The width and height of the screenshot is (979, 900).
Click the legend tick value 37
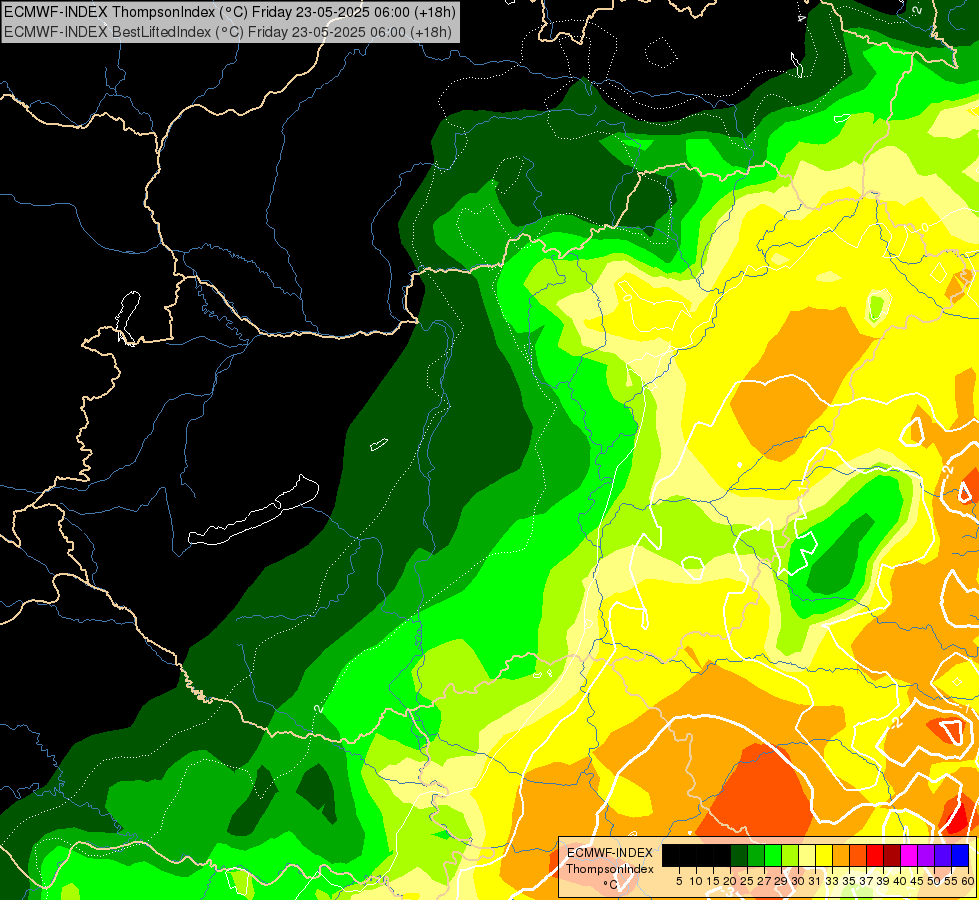tap(866, 881)
